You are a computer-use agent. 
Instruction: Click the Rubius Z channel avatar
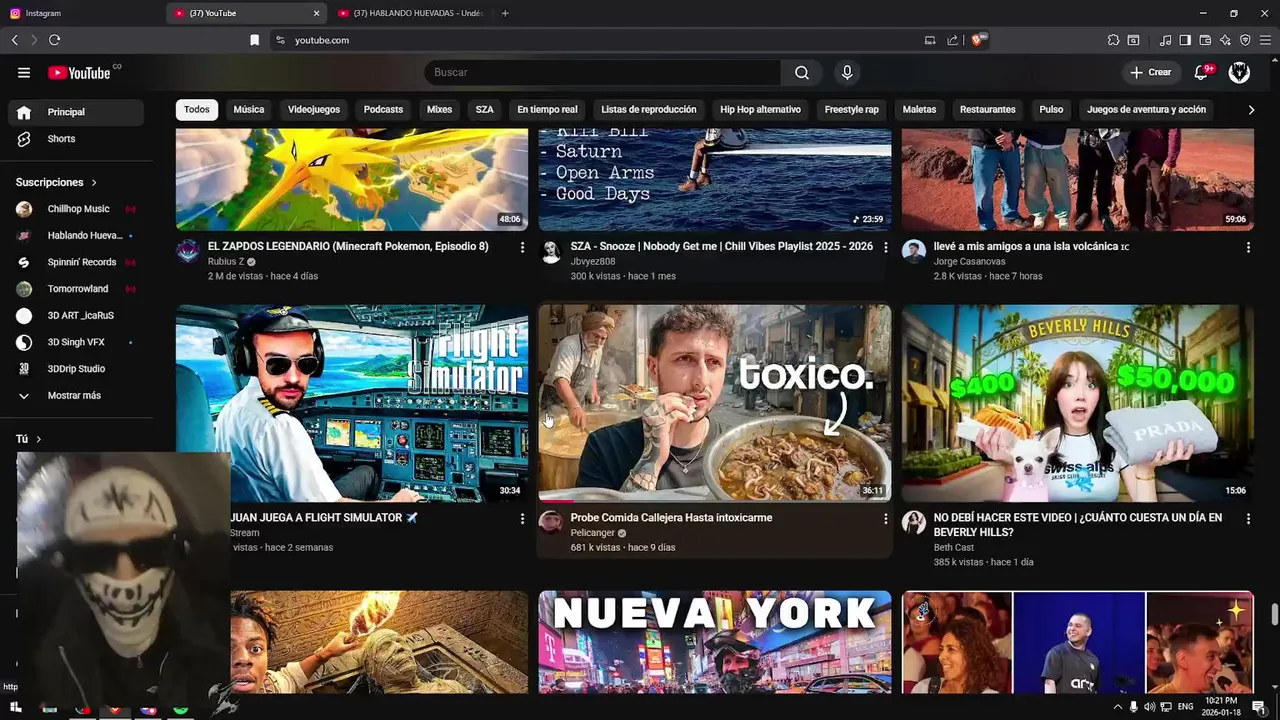tap(188, 251)
